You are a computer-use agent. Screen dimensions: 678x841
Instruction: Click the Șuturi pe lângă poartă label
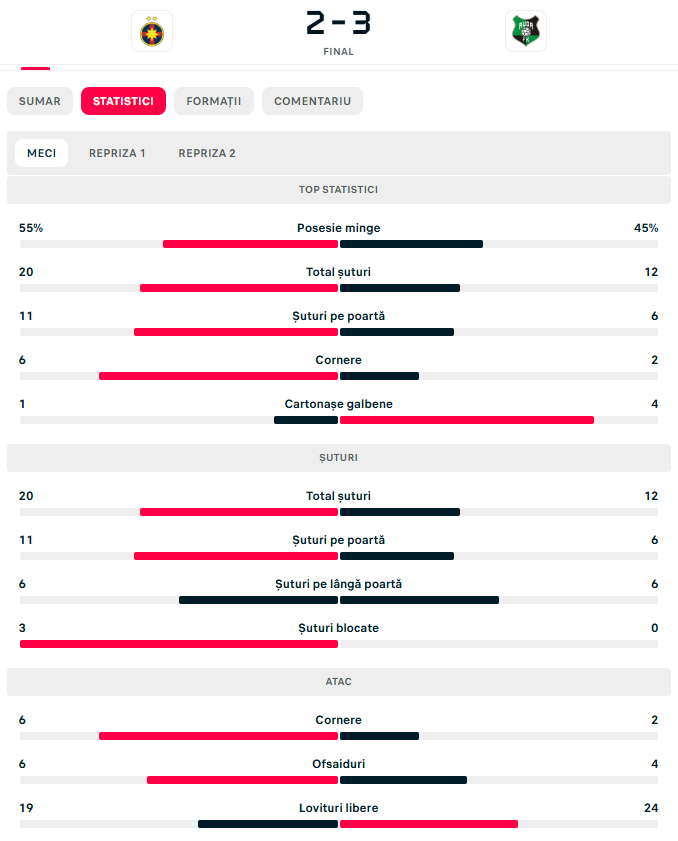(x=338, y=584)
